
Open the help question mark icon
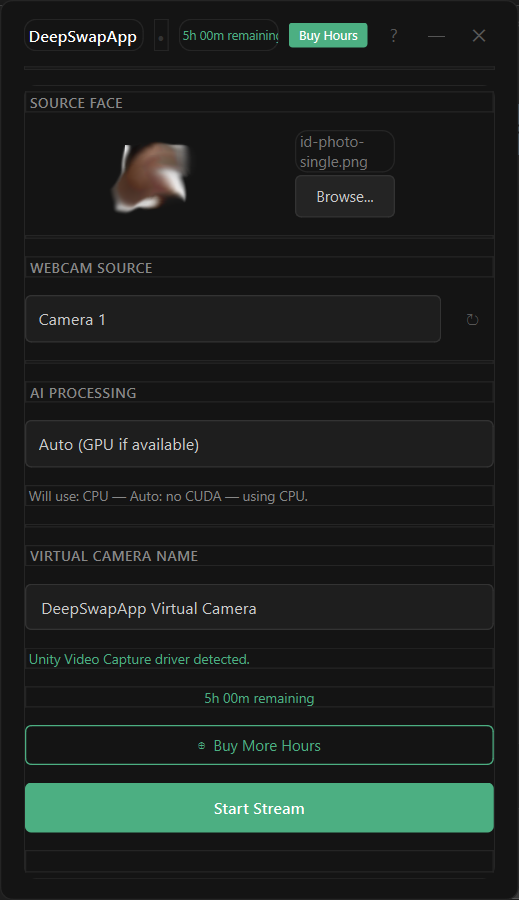pyautogui.click(x=393, y=36)
